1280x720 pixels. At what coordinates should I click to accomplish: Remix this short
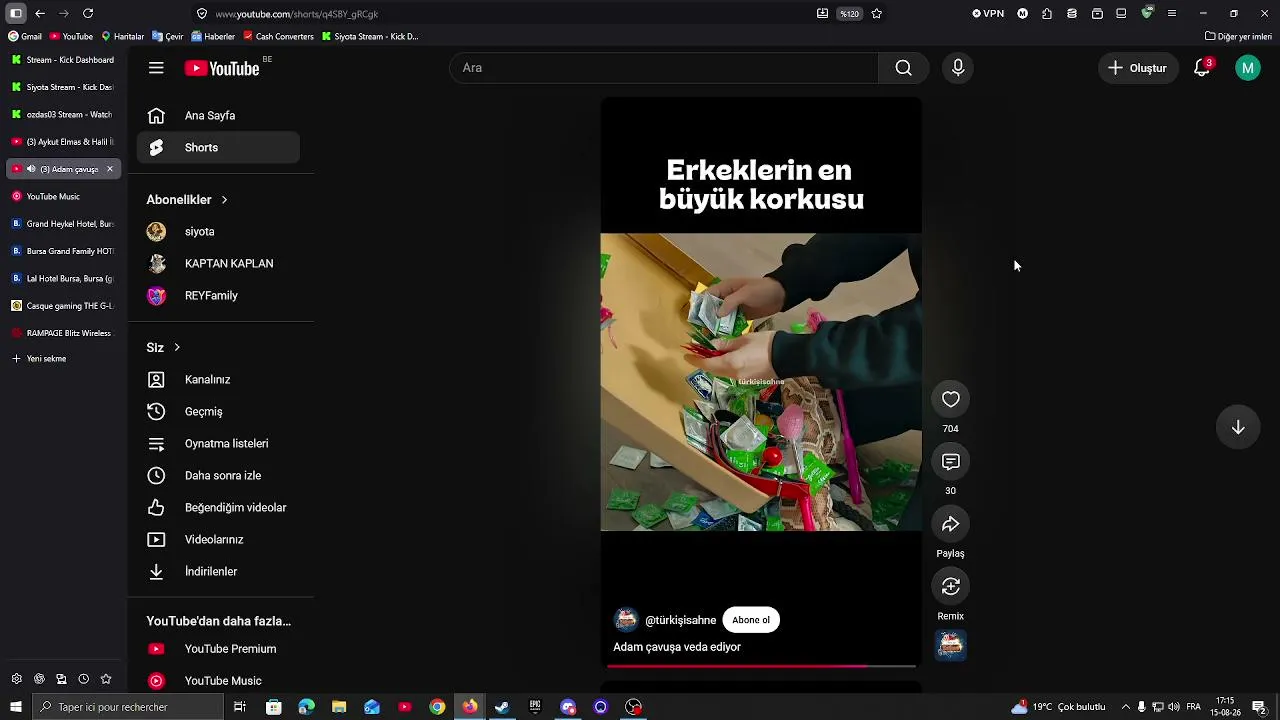(951, 586)
